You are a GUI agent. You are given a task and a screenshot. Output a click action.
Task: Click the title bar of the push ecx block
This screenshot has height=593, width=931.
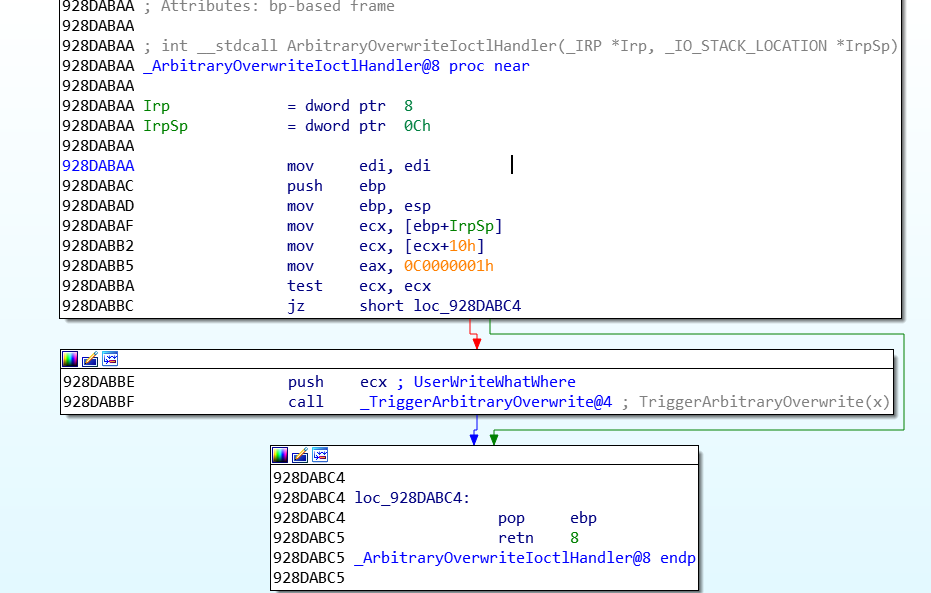click(x=500, y=359)
